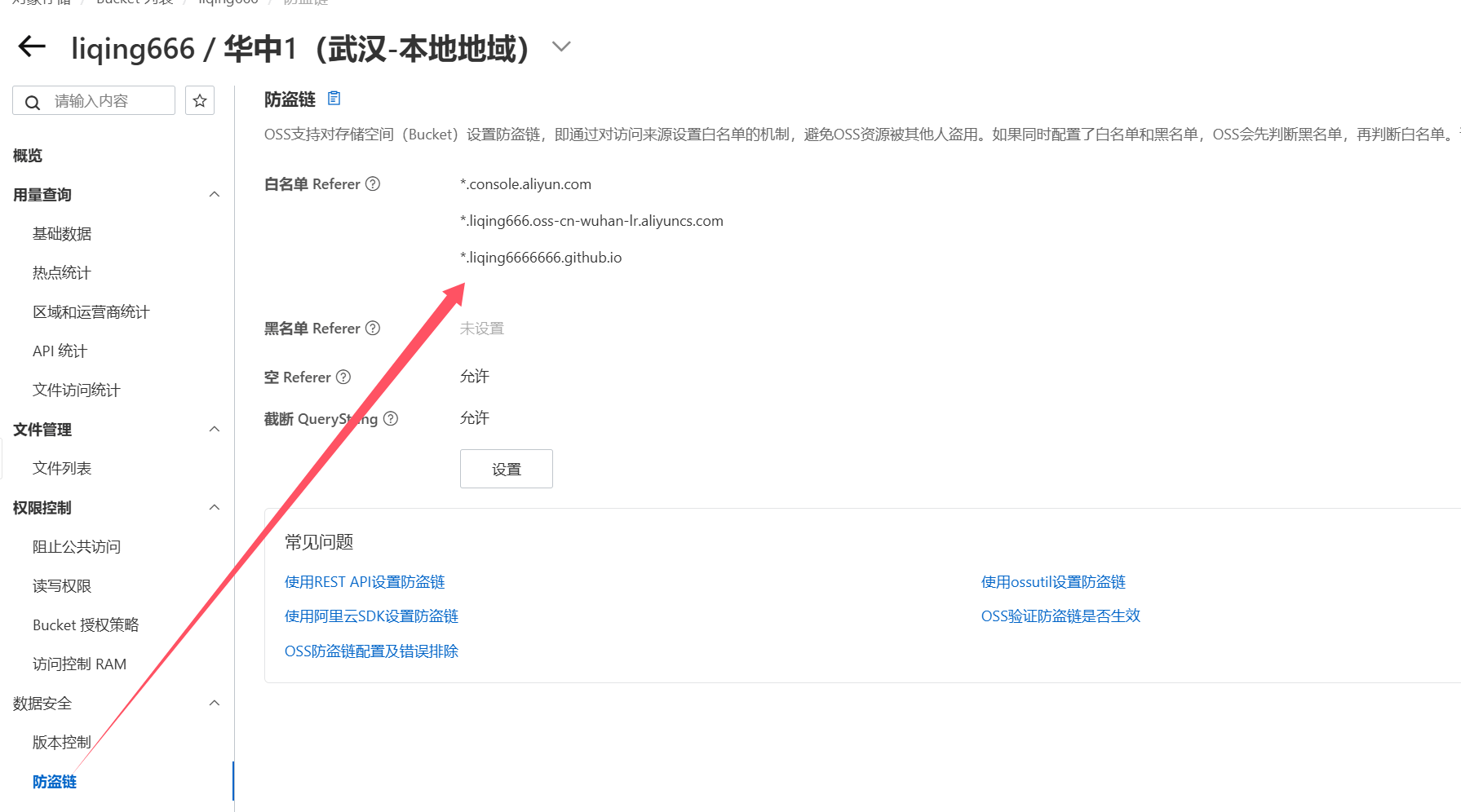Click the favorites star icon
This screenshot has height=812, width=1461.
click(x=200, y=101)
